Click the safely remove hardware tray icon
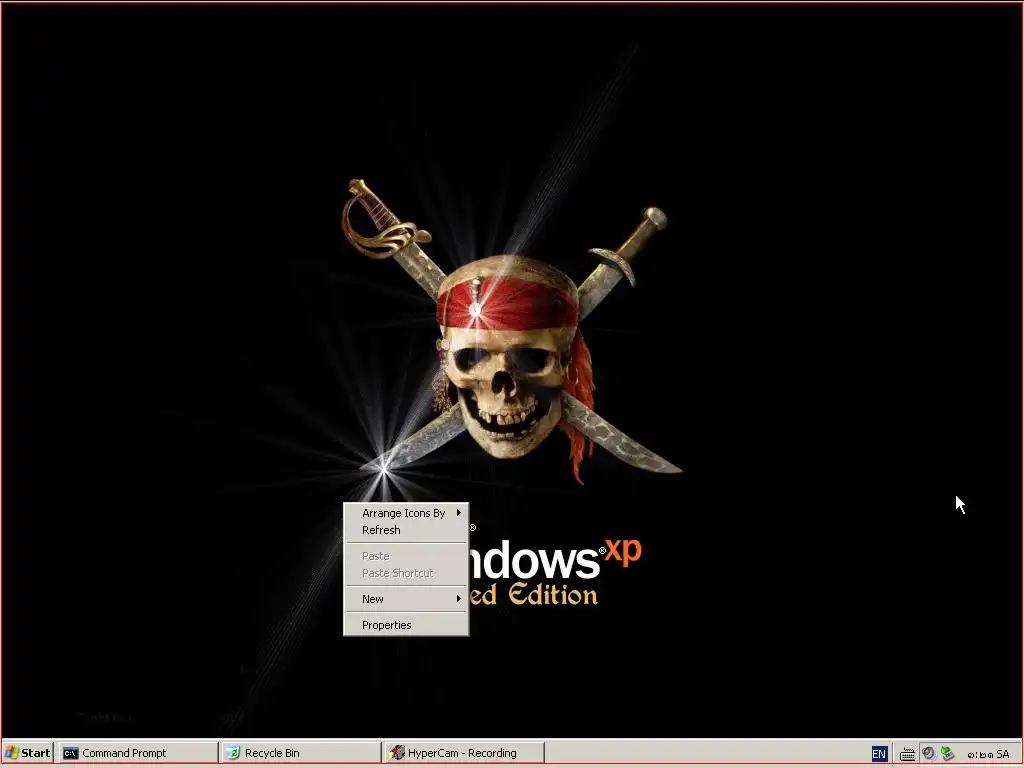 pos(947,754)
